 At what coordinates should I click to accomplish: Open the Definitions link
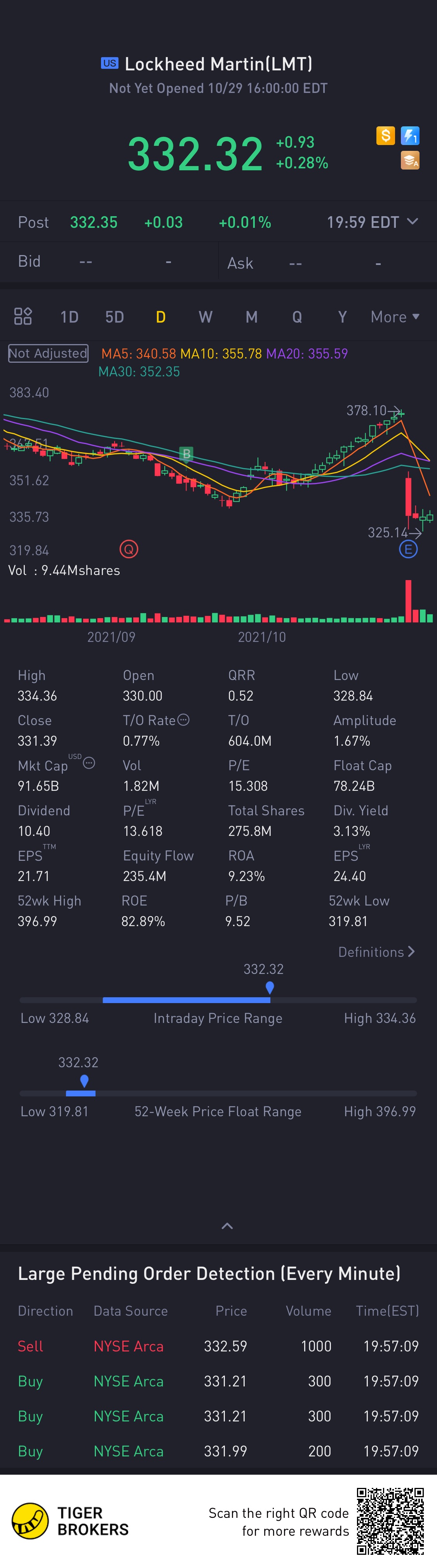(x=377, y=951)
